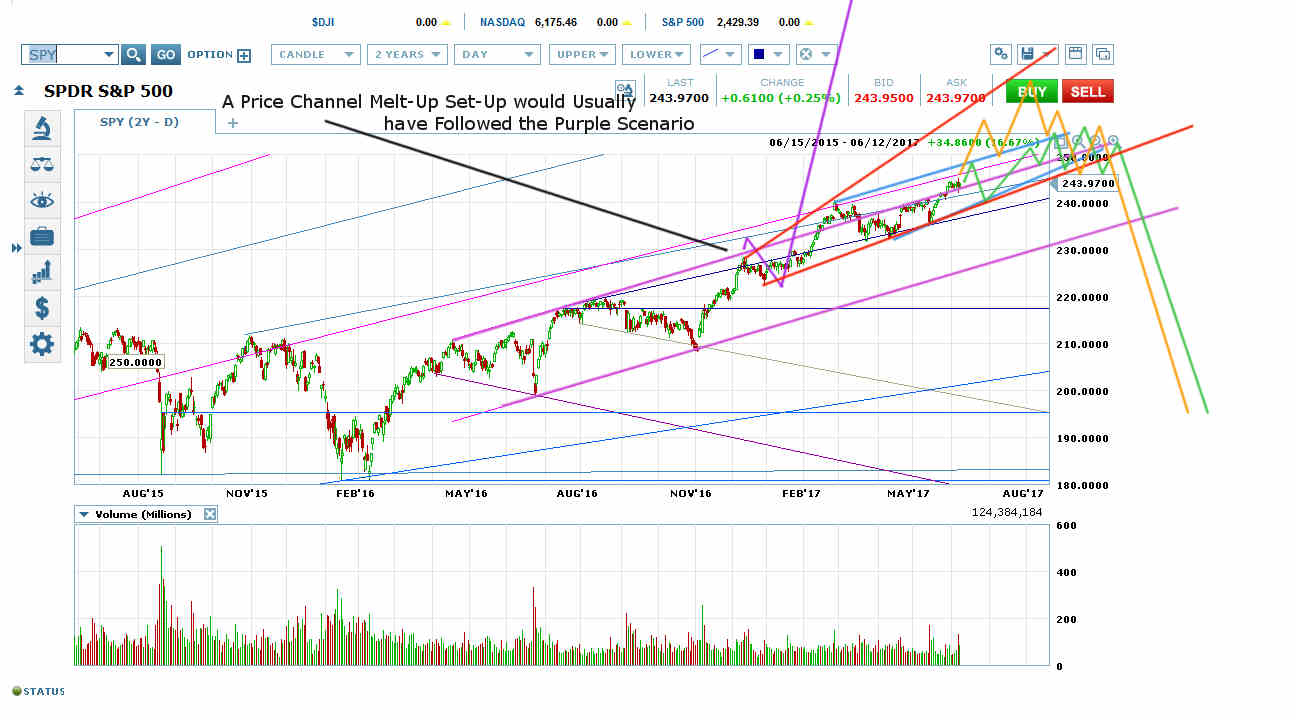This screenshot has width=1296, height=720.
Task: Open the 2 YEARS timeframe dropdown
Action: click(407, 55)
